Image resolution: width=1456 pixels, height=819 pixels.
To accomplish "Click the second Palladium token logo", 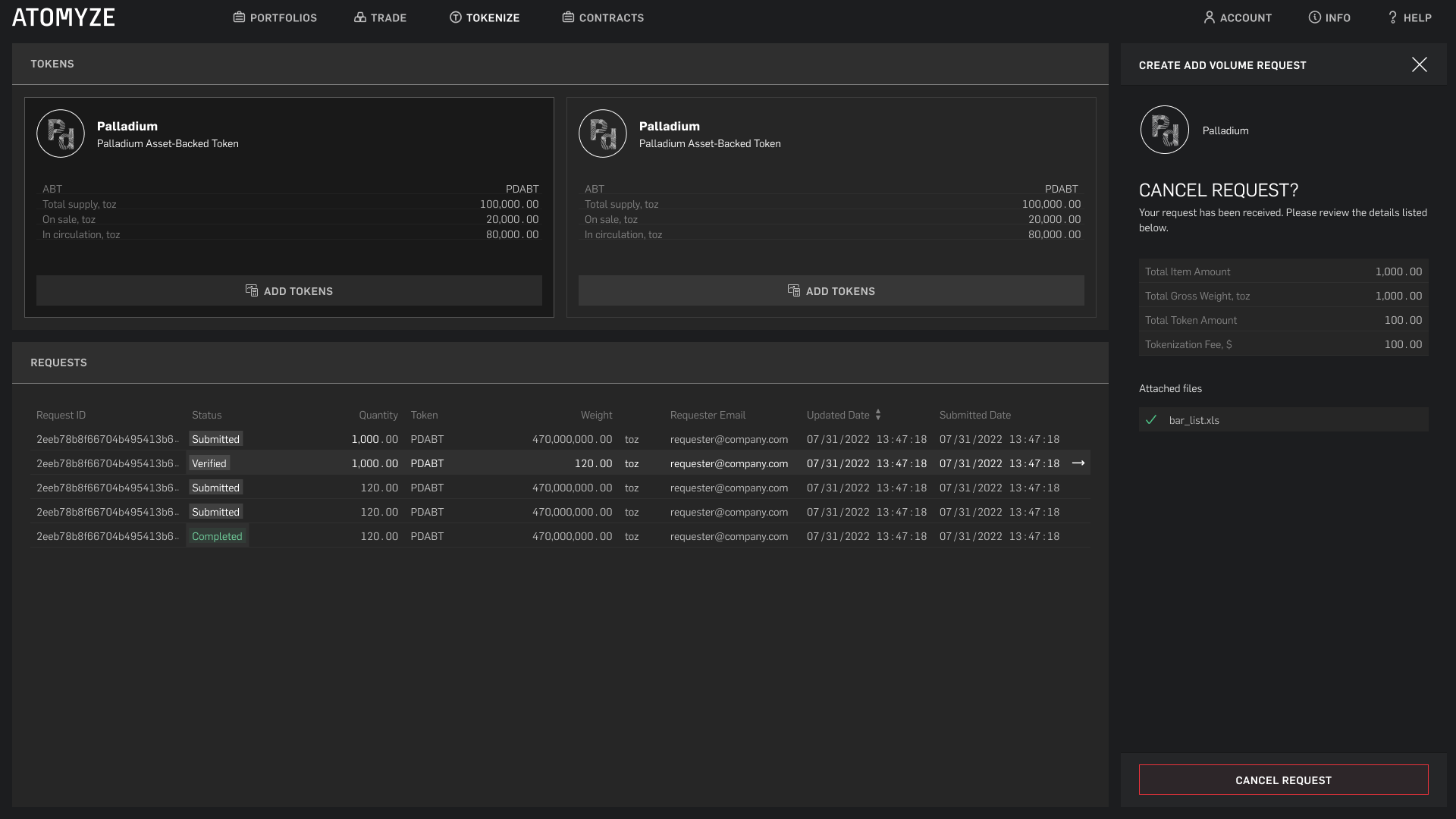I will pos(603,133).
